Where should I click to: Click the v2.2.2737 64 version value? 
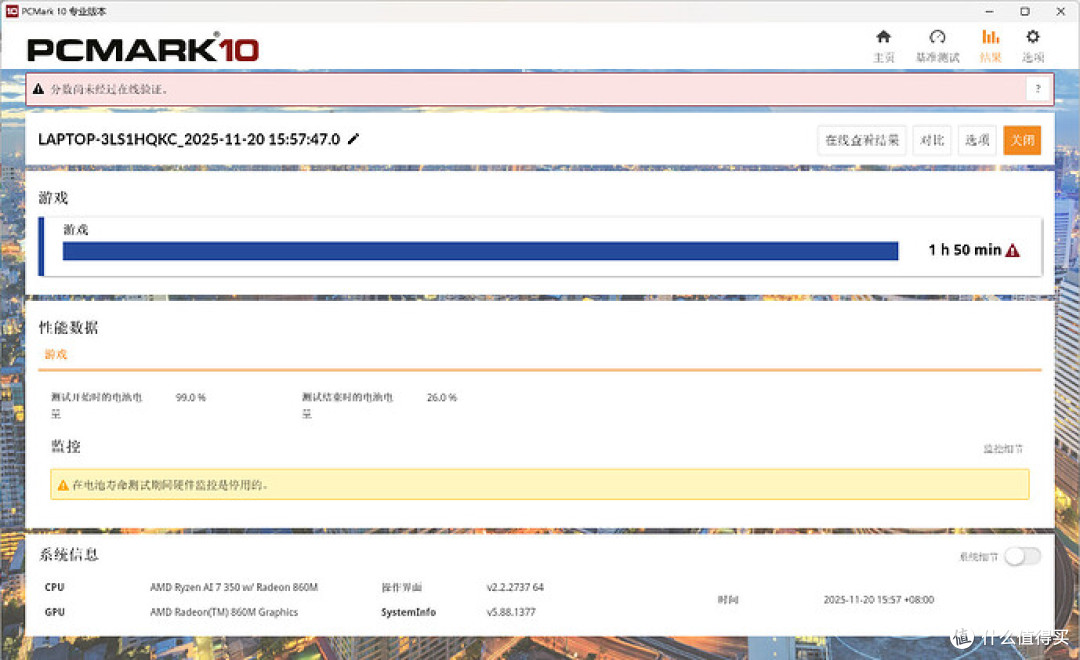pos(515,587)
